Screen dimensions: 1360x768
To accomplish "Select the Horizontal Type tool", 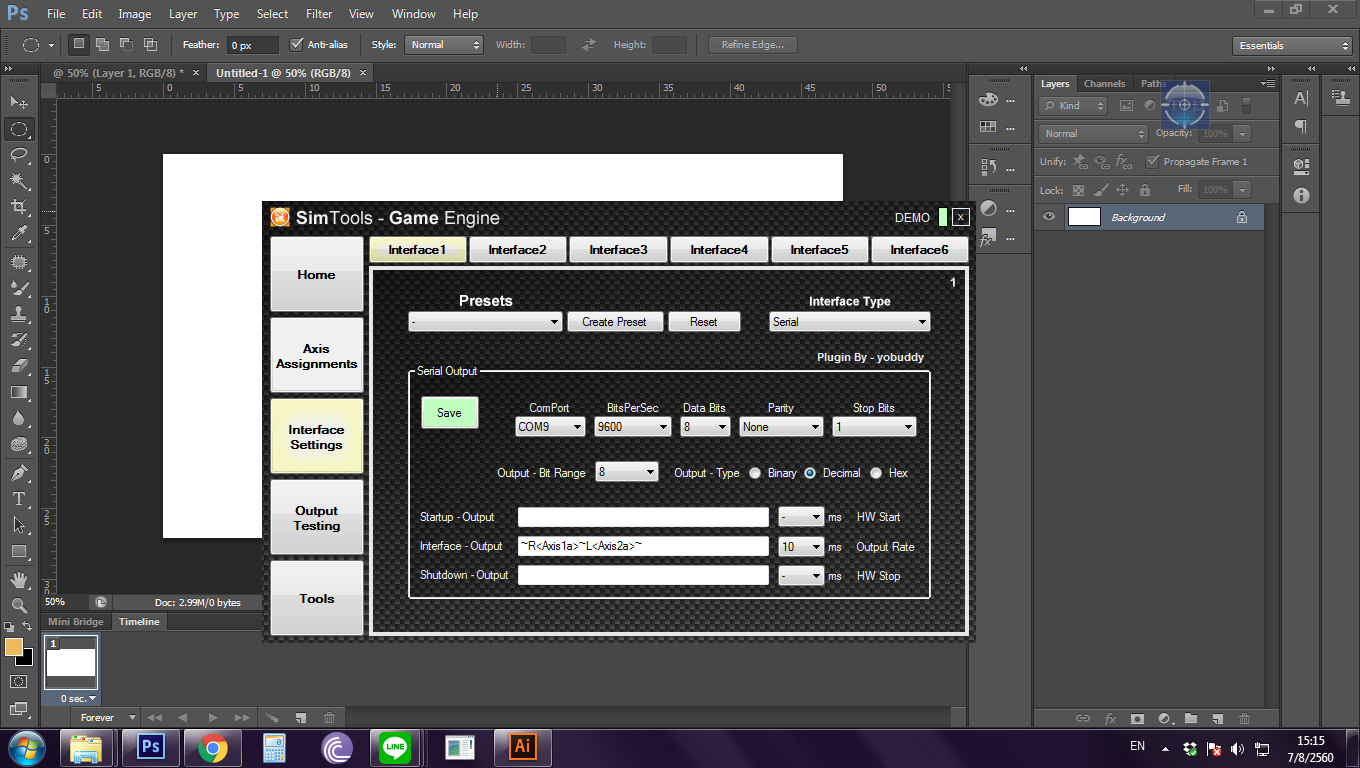I will (19, 498).
